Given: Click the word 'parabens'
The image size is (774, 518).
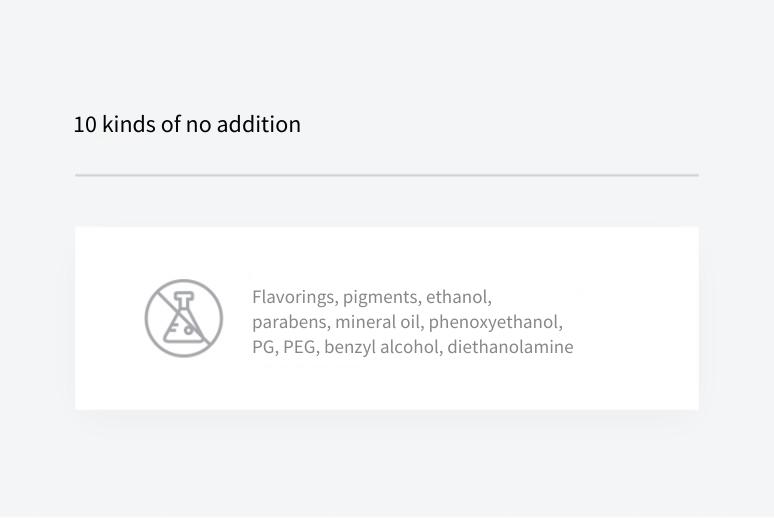Looking at the screenshot, I should point(289,322).
